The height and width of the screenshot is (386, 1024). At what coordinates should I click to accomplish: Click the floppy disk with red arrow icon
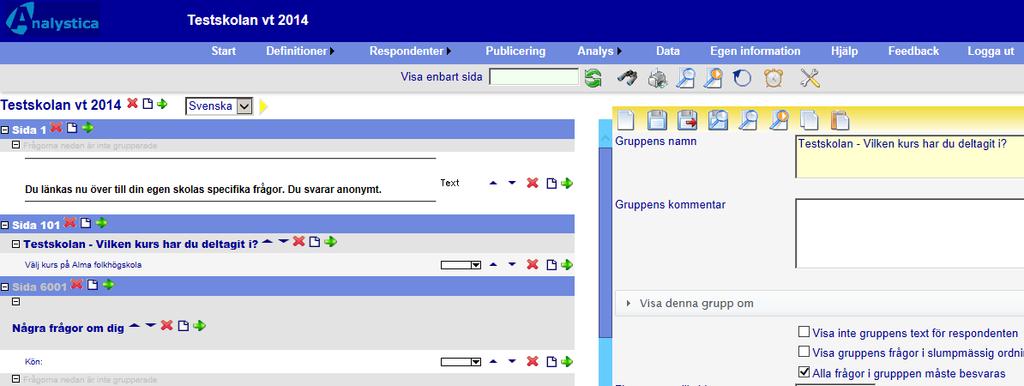click(687, 120)
